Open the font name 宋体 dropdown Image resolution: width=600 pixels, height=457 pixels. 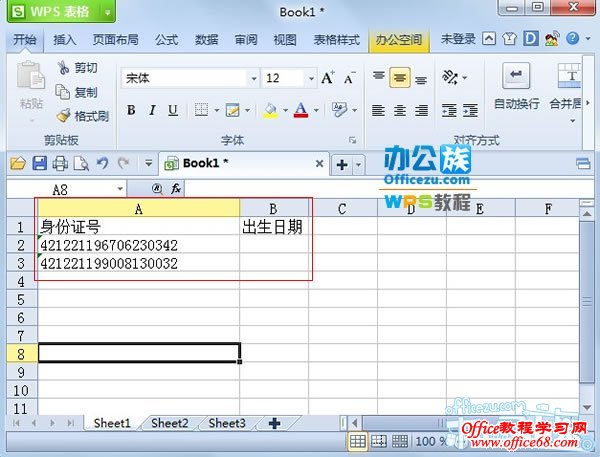coord(253,78)
